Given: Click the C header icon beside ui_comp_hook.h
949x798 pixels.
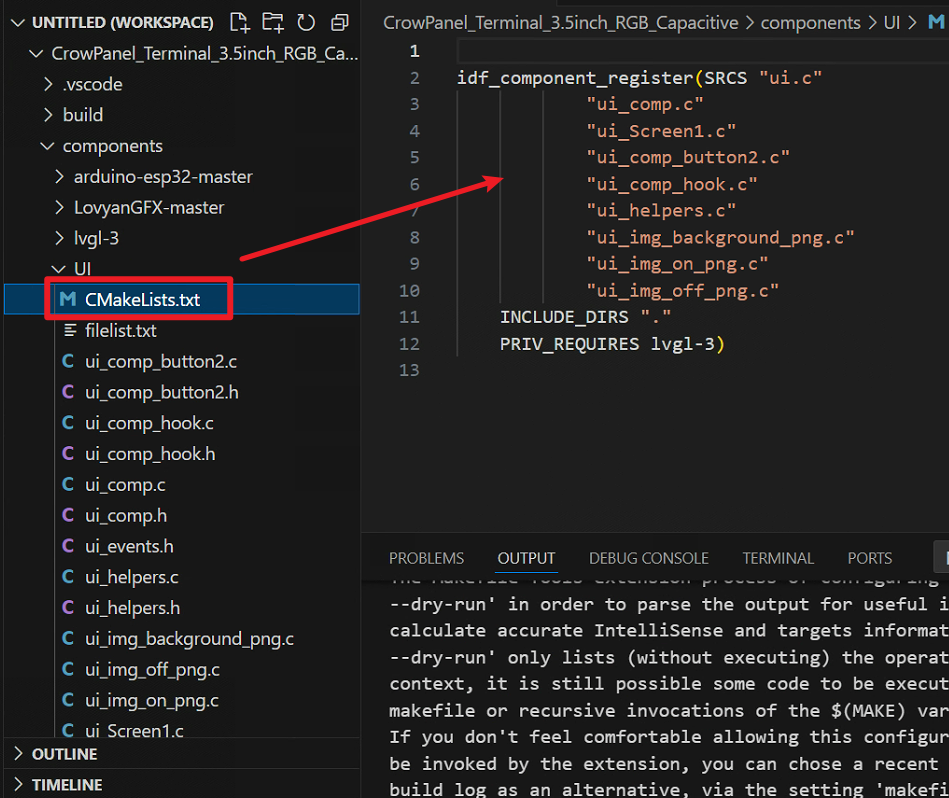Looking at the screenshot, I should [68, 454].
